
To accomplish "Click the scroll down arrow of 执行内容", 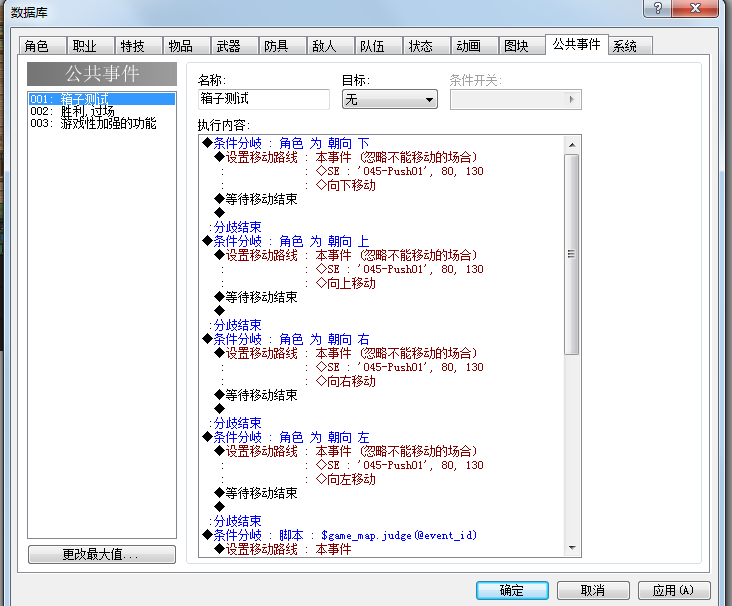I will tap(572, 548).
